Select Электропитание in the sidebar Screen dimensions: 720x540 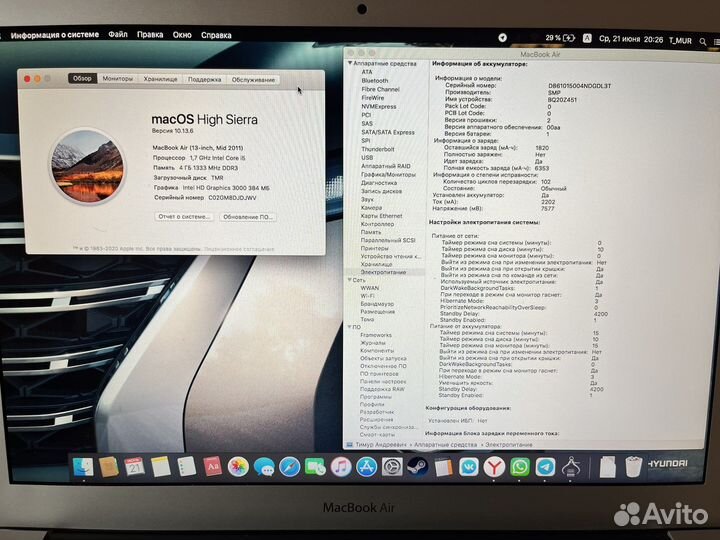pyautogui.click(x=383, y=272)
